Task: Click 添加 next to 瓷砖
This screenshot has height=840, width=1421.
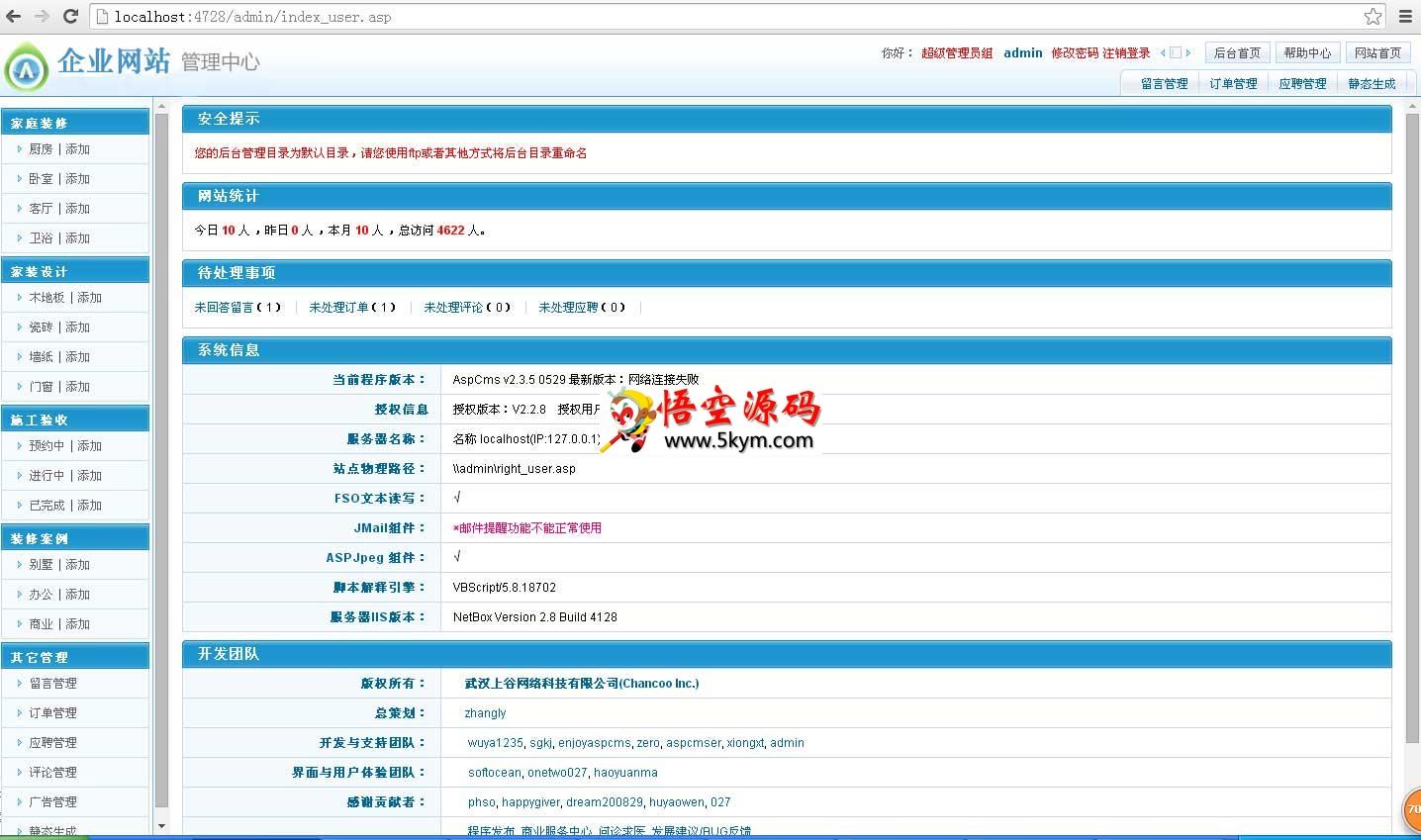Action: [77, 327]
